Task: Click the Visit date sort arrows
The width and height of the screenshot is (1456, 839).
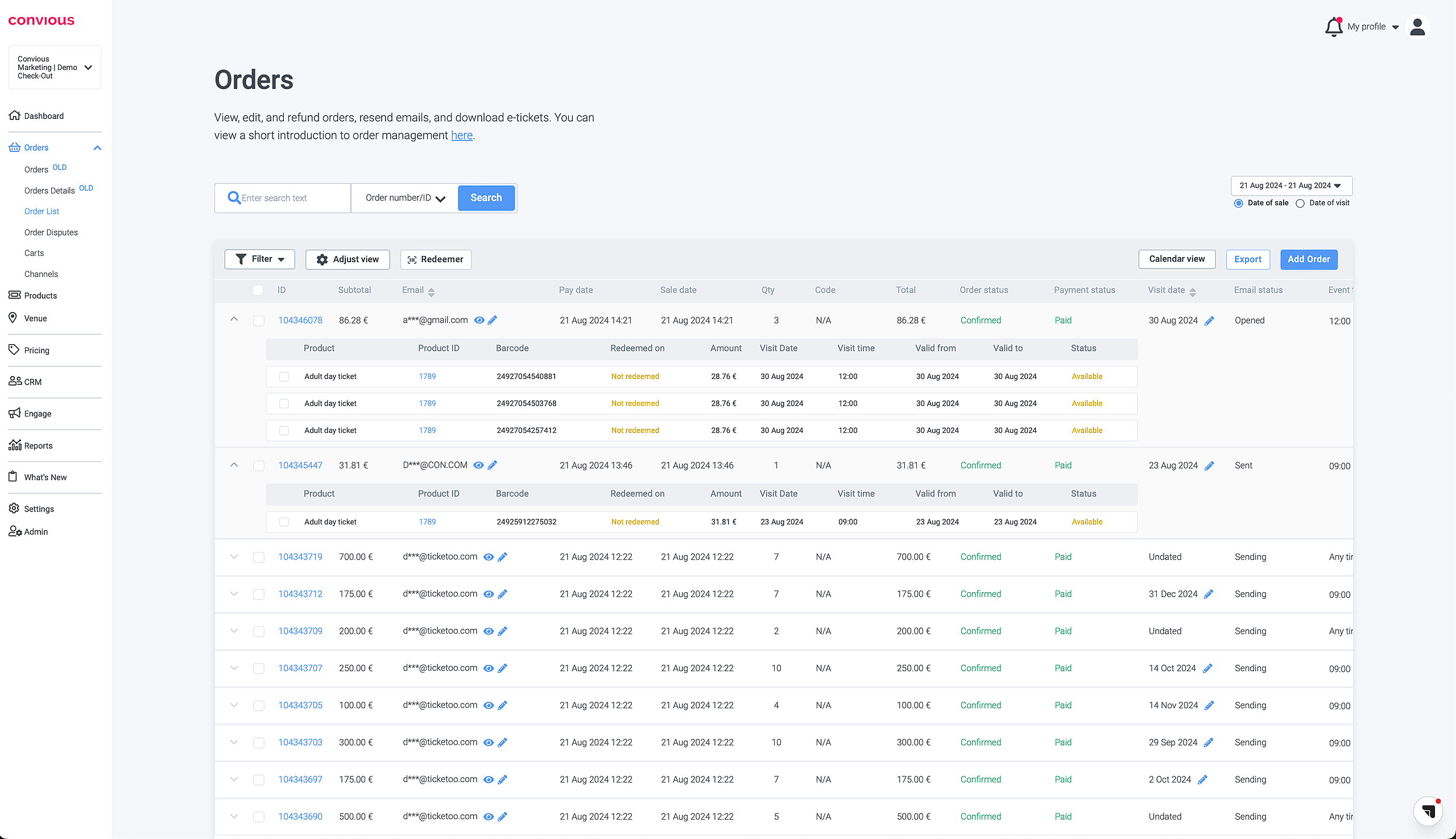Action: [x=1193, y=292]
